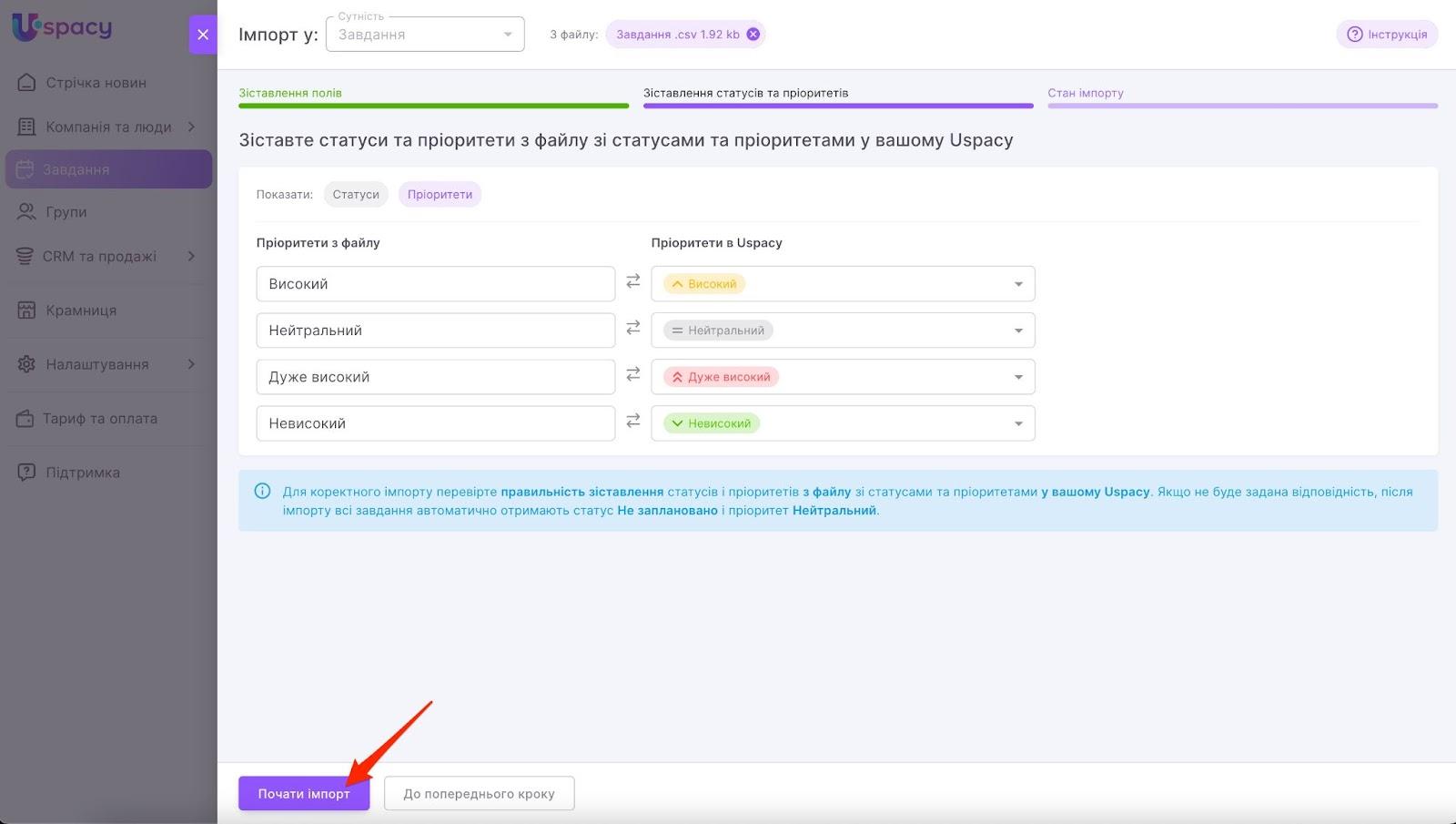Viewport: 1456px width, 824px height.
Task: Click the info icon in the blue notice
Action: pyautogui.click(x=262, y=492)
